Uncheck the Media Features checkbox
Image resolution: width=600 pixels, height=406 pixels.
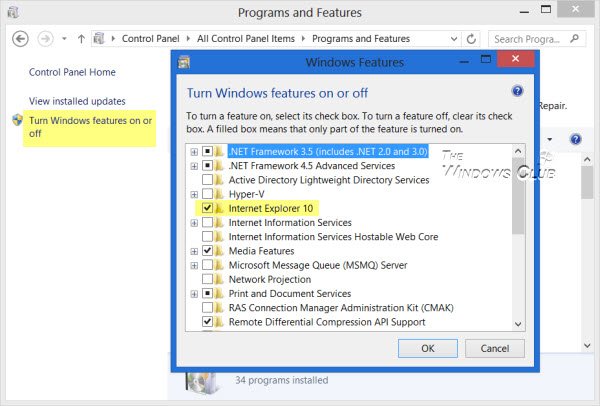point(207,251)
